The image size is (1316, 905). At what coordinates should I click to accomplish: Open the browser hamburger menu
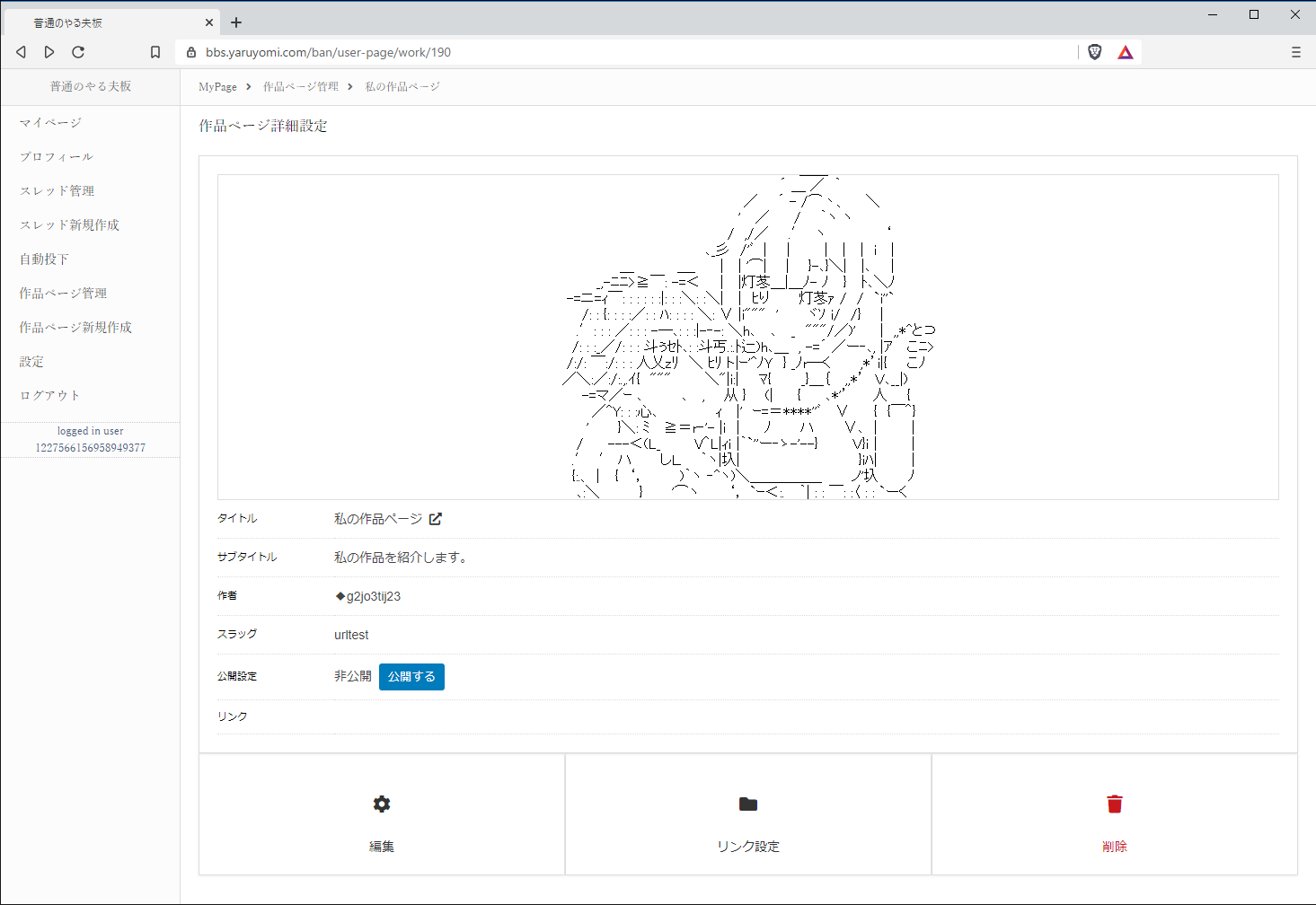[x=1295, y=52]
